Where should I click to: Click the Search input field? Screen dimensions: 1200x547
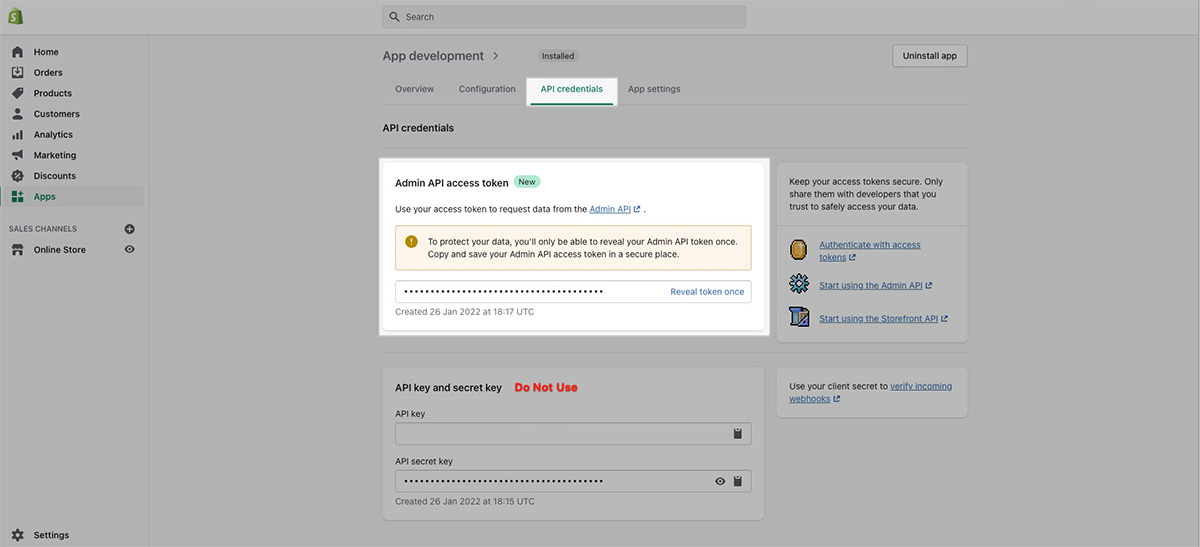point(564,17)
